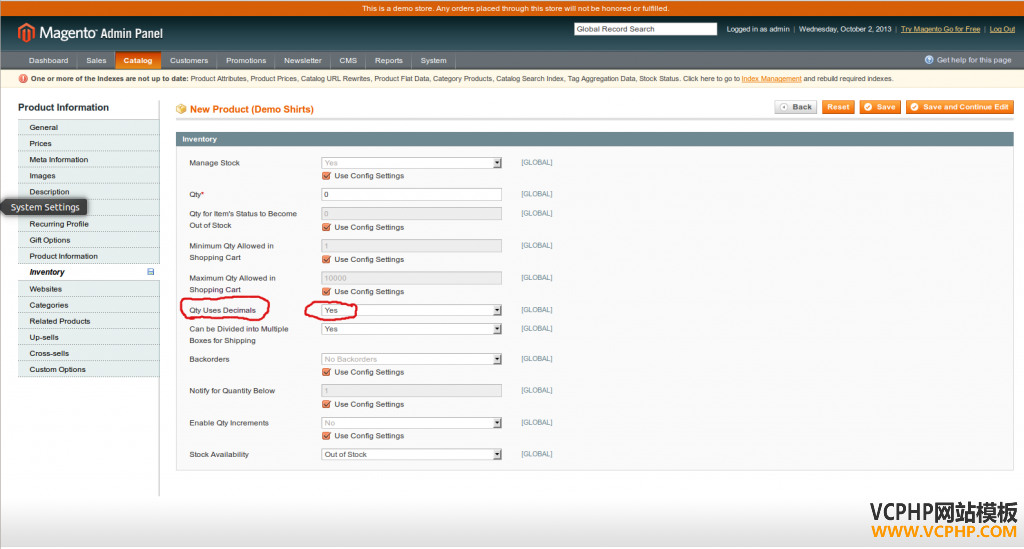The height and width of the screenshot is (549, 1024).
Task: Click Save and Continue Edit button
Action: click(959, 107)
